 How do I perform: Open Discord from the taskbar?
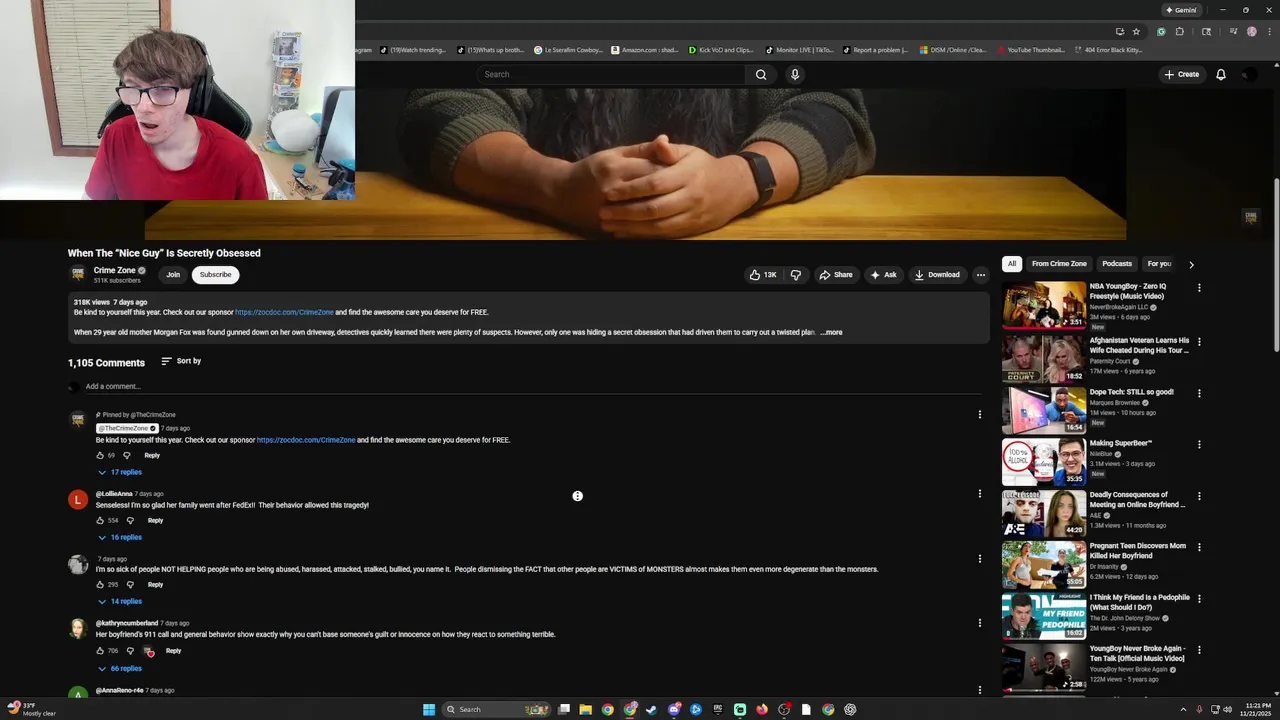(674, 710)
